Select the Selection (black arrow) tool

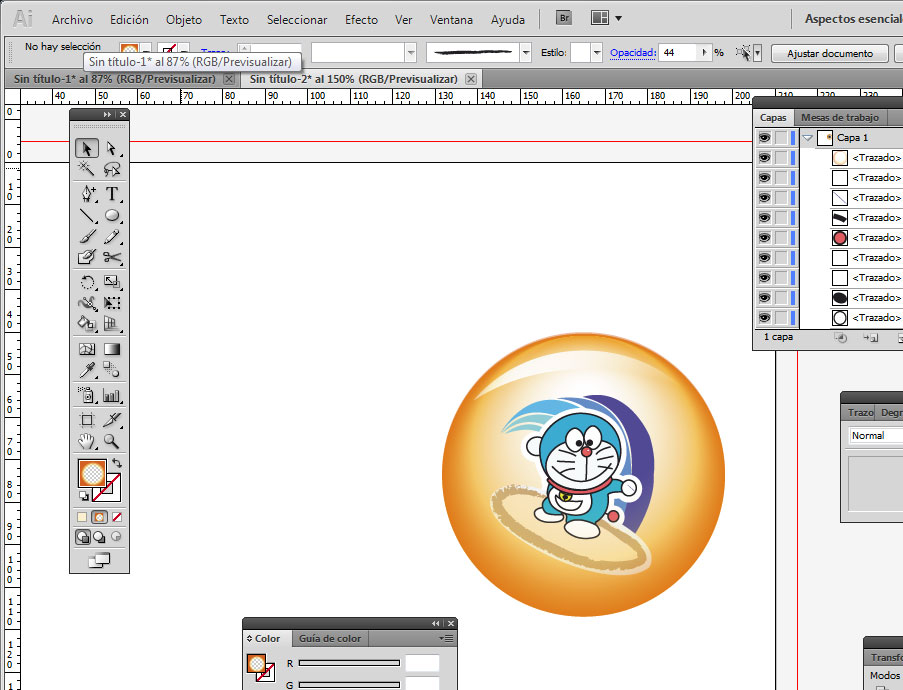(x=87, y=149)
